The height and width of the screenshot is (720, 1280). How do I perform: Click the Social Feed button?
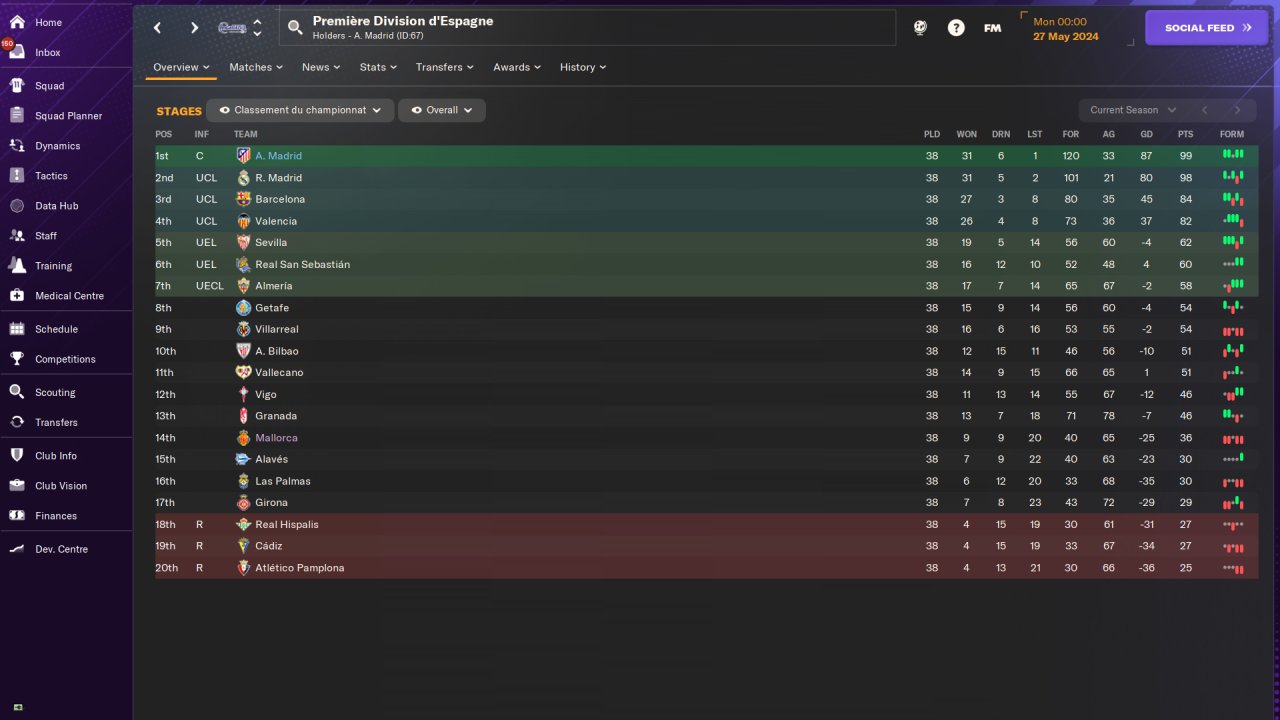1208,28
